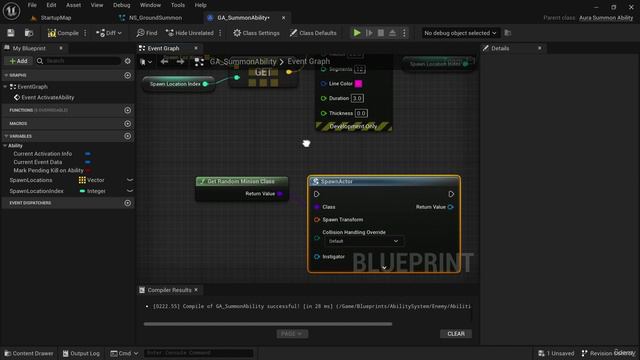Collapse the Ability variable category
The width and height of the screenshot is (640, 360).
[x=5, y=145]
